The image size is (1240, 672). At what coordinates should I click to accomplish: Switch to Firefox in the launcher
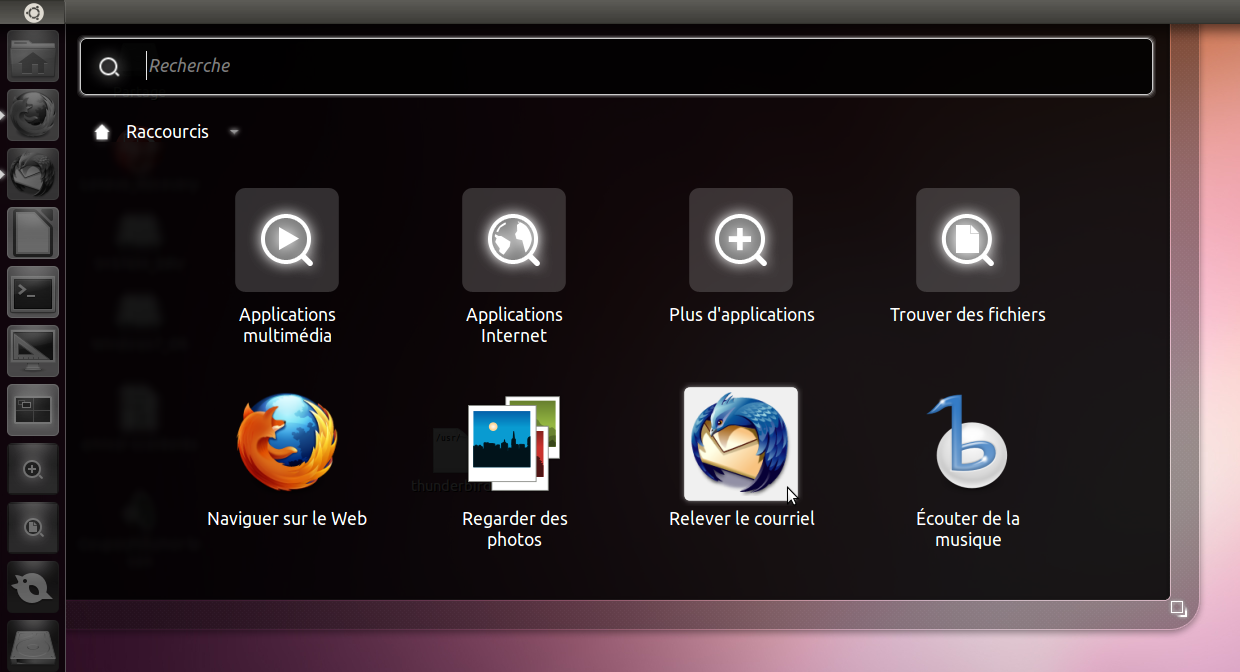[x=33, y=115]
